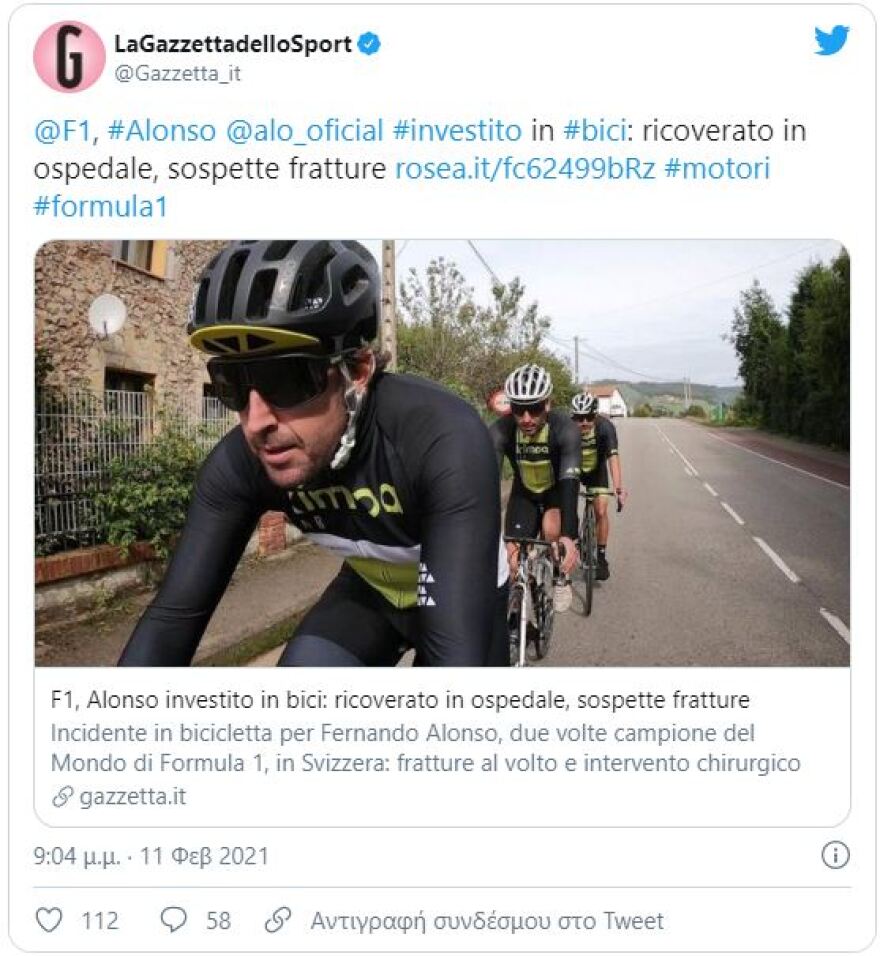
Task: Visit the @alo_oficial mention
Action: point(305,131)
